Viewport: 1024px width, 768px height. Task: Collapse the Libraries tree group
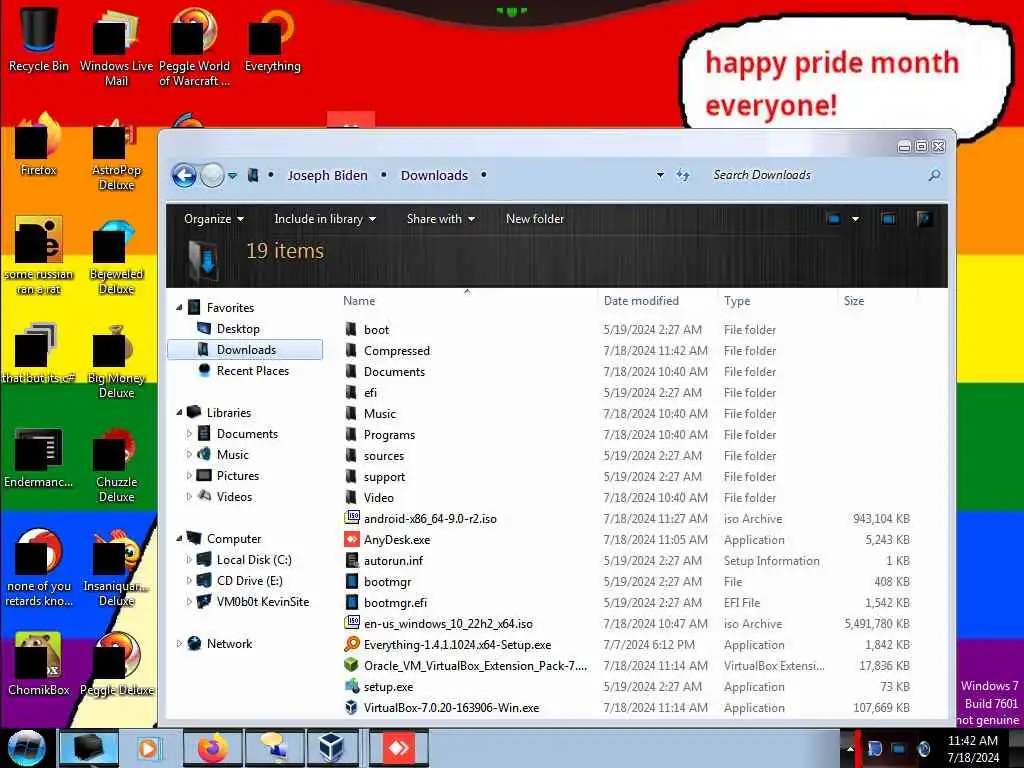[179, 413]
